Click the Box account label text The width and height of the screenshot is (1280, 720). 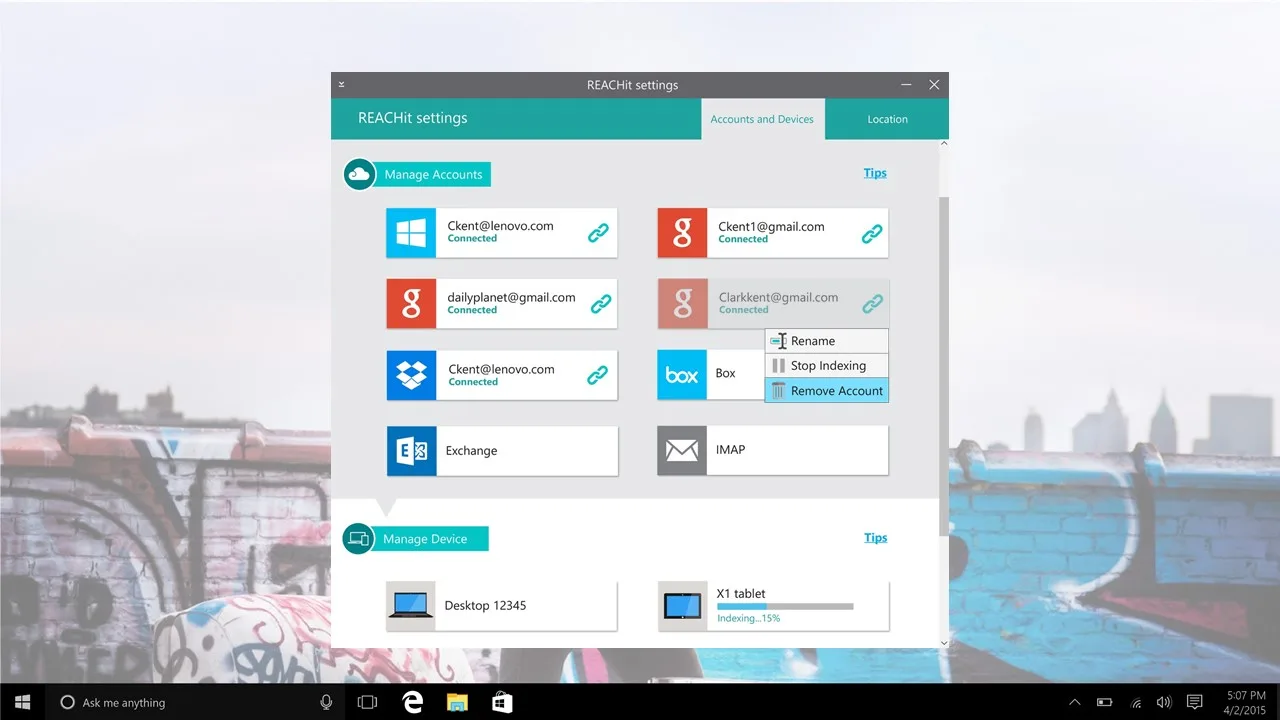[x=725, y=373]
